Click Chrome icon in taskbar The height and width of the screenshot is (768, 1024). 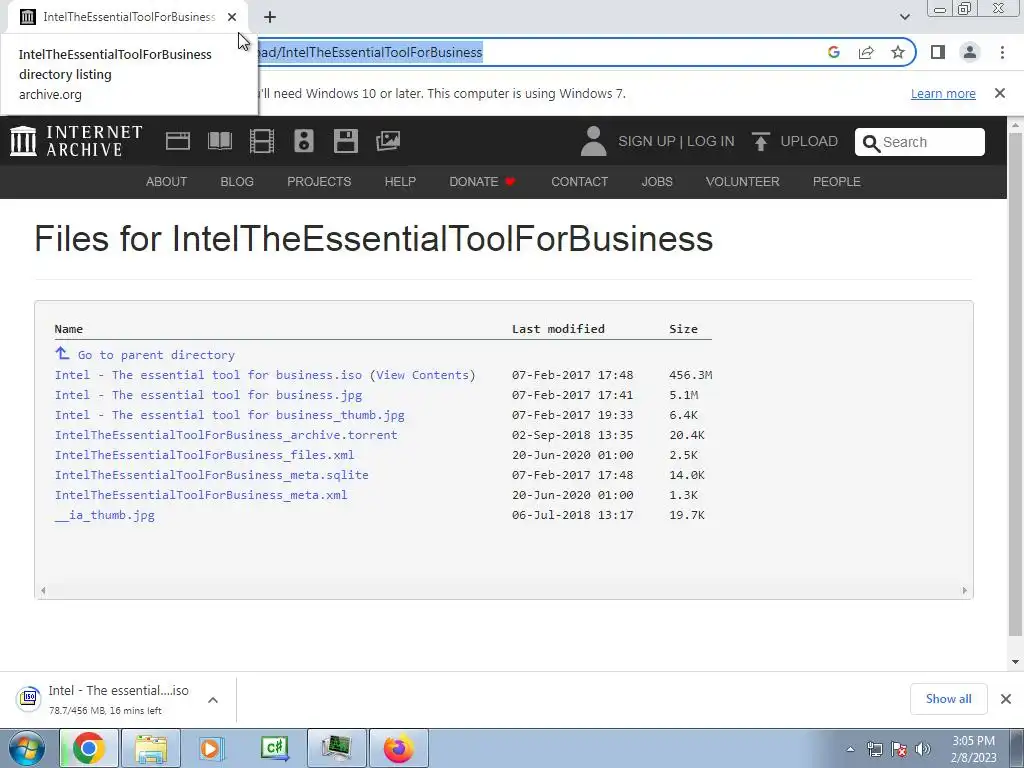pyautogui.click(x=89, y=748)
